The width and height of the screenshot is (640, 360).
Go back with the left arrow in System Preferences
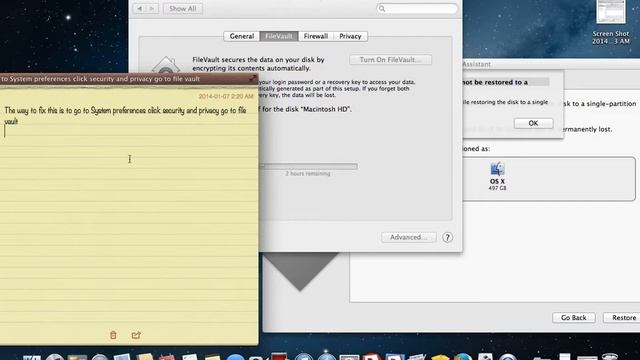tap(140, 9)
